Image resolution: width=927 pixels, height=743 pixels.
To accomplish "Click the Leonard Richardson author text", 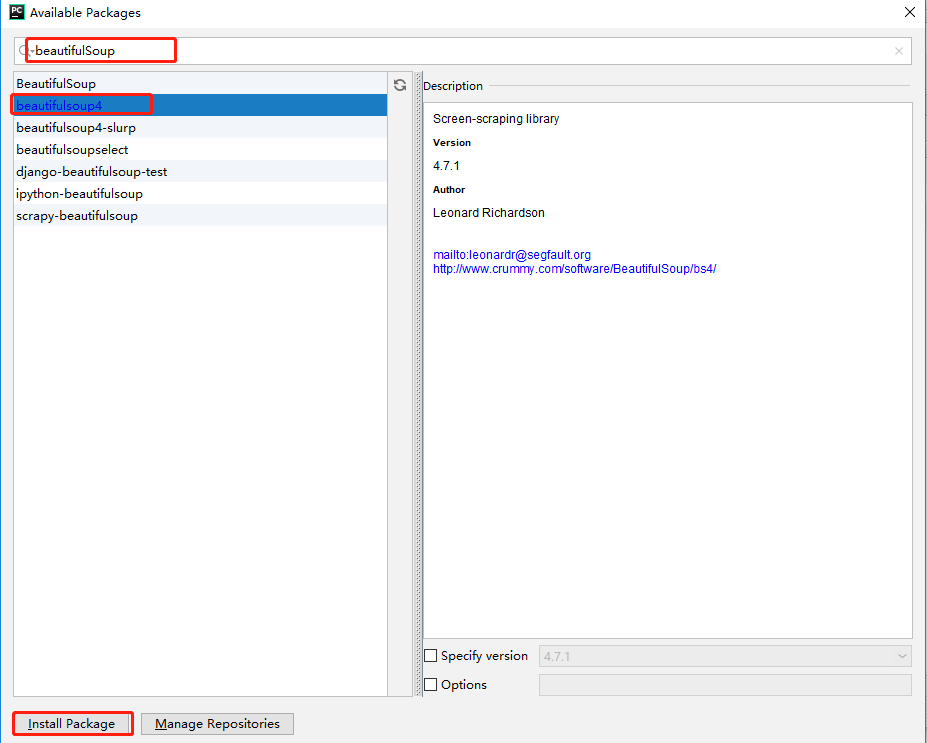I will pyautogui.click(x=488, y=213).
